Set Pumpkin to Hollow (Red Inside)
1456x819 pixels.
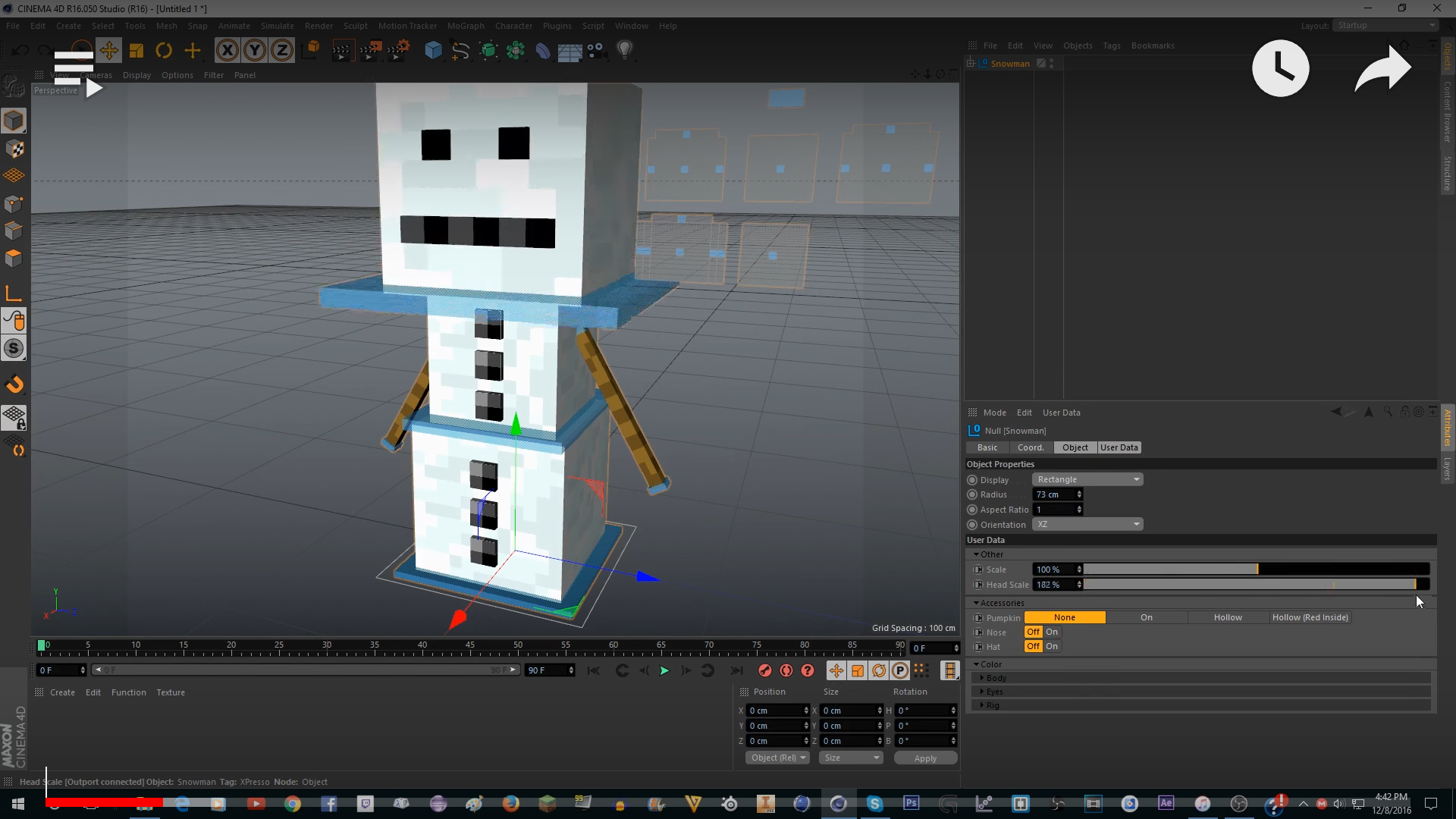(1310, 617)
